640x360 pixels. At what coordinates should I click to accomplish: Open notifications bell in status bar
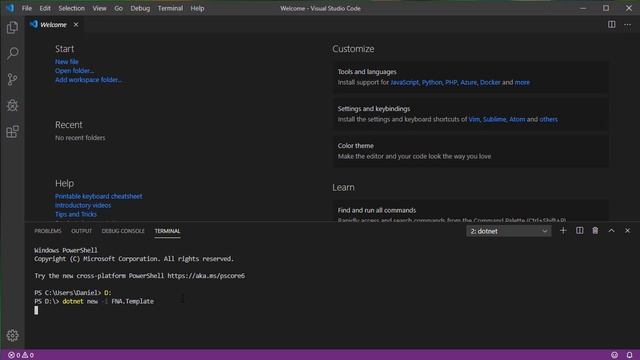(629, 355)
